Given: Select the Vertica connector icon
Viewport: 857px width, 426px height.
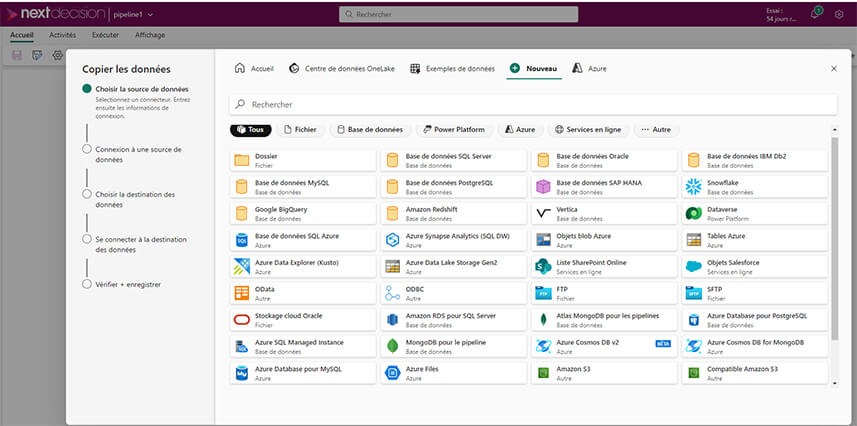Looking at the screenshot, I should coord(543,214).
